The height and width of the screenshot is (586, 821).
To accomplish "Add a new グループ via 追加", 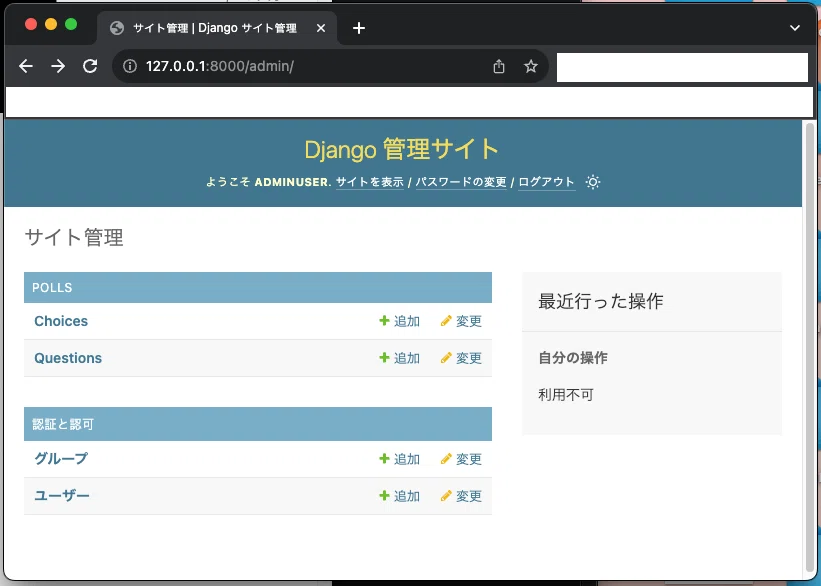I will point(400,459).
